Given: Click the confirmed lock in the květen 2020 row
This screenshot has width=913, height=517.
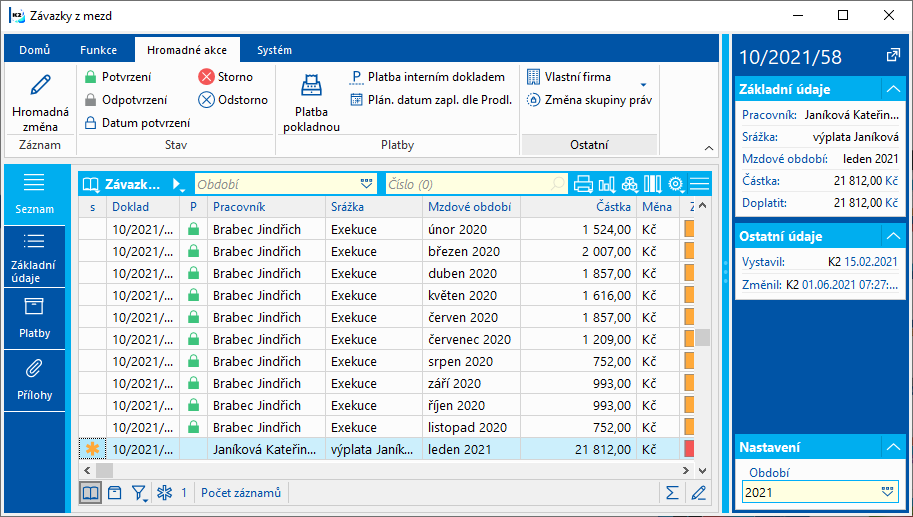Looking at the screenshot, I should pyautogui.click(x=193, y=295).
